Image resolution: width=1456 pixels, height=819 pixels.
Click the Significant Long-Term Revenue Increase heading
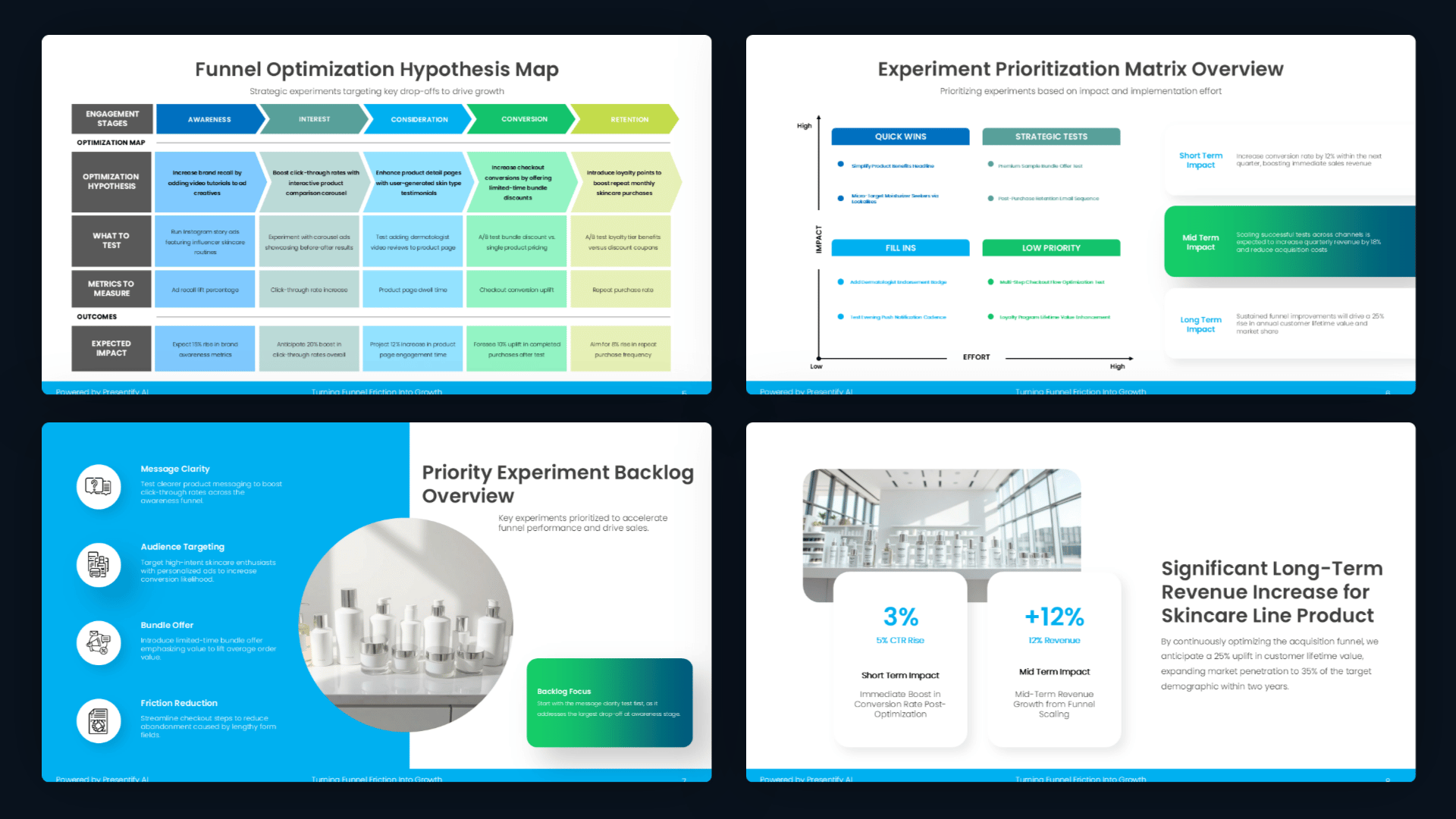pos(1272,591)
